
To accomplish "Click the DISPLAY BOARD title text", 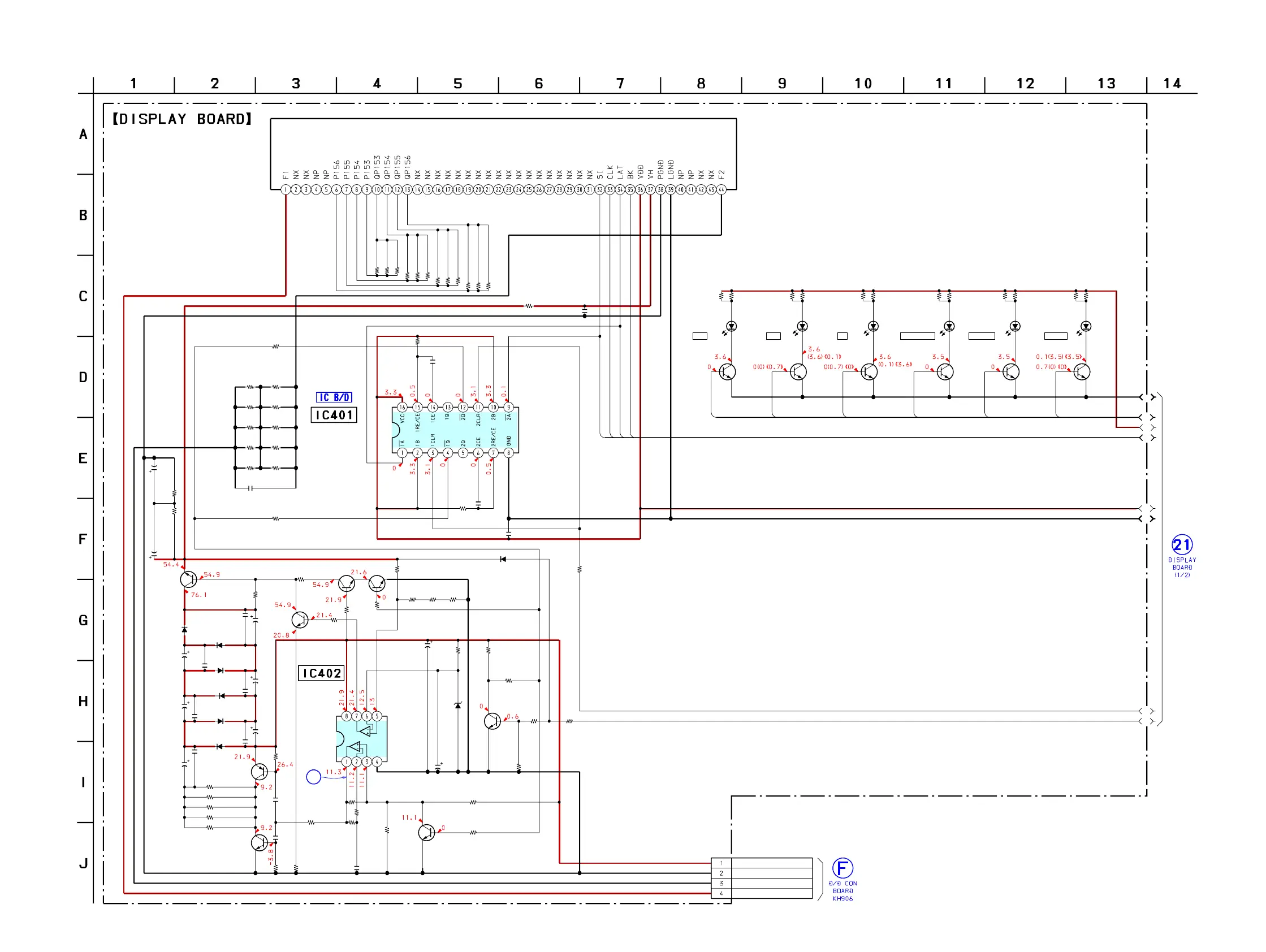I will click(x=182, y=119).
